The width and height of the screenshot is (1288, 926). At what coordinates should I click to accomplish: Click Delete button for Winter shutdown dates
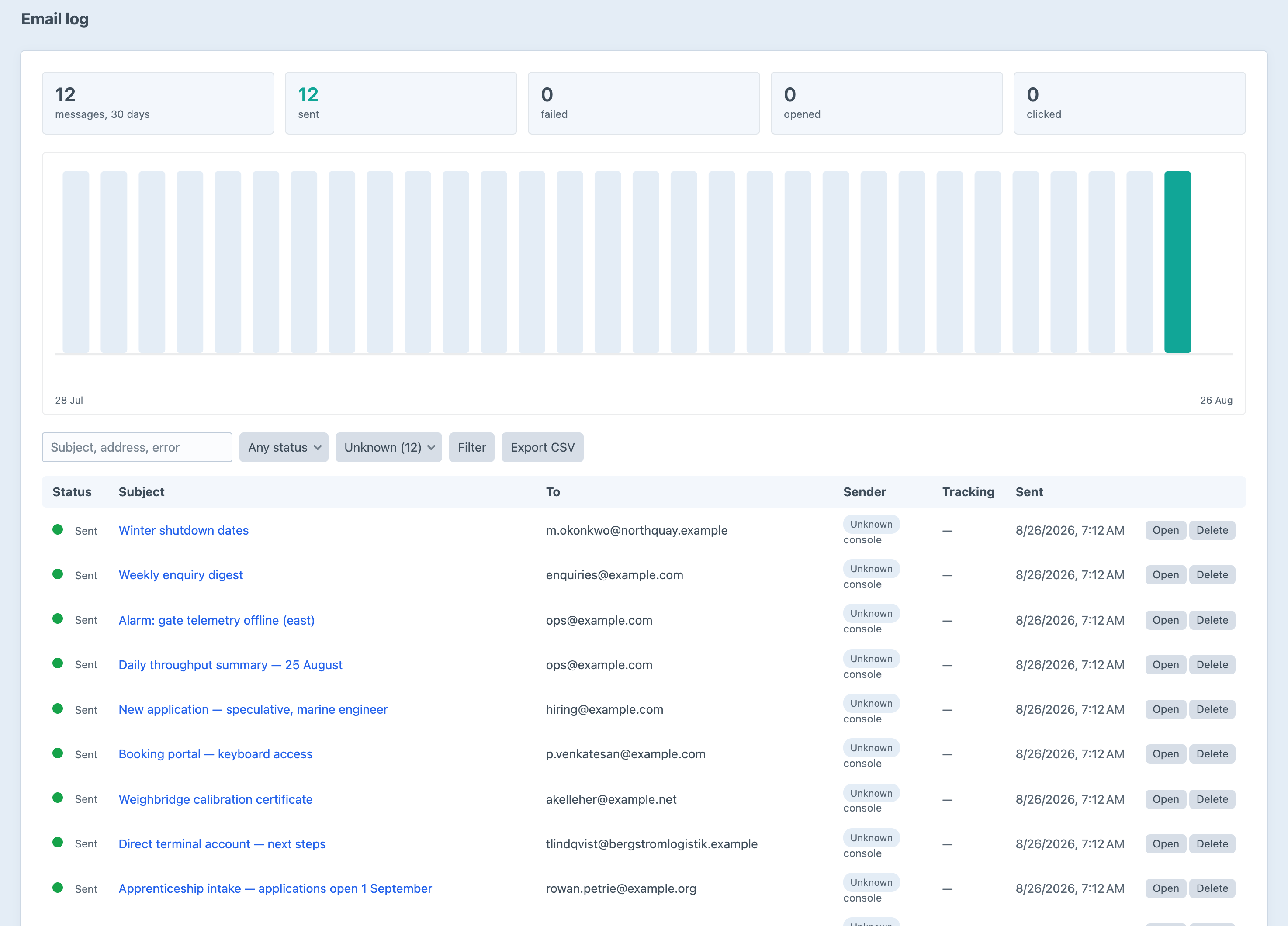click(x=1212, y=530)
